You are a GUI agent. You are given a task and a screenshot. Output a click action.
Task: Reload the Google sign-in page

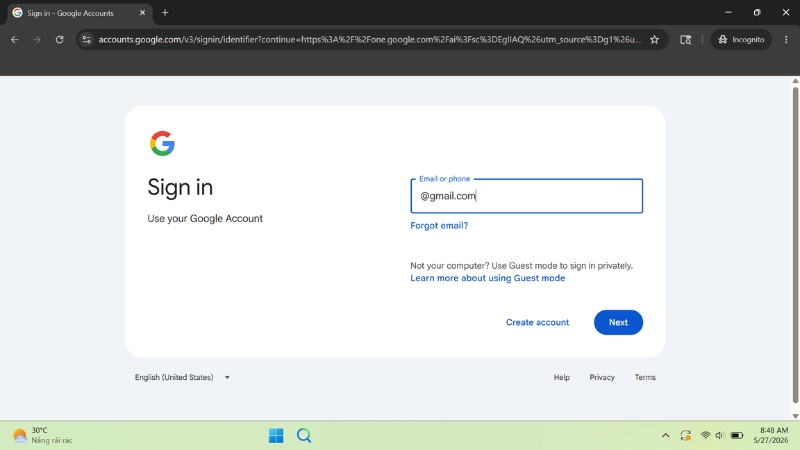tap(59, 39)
